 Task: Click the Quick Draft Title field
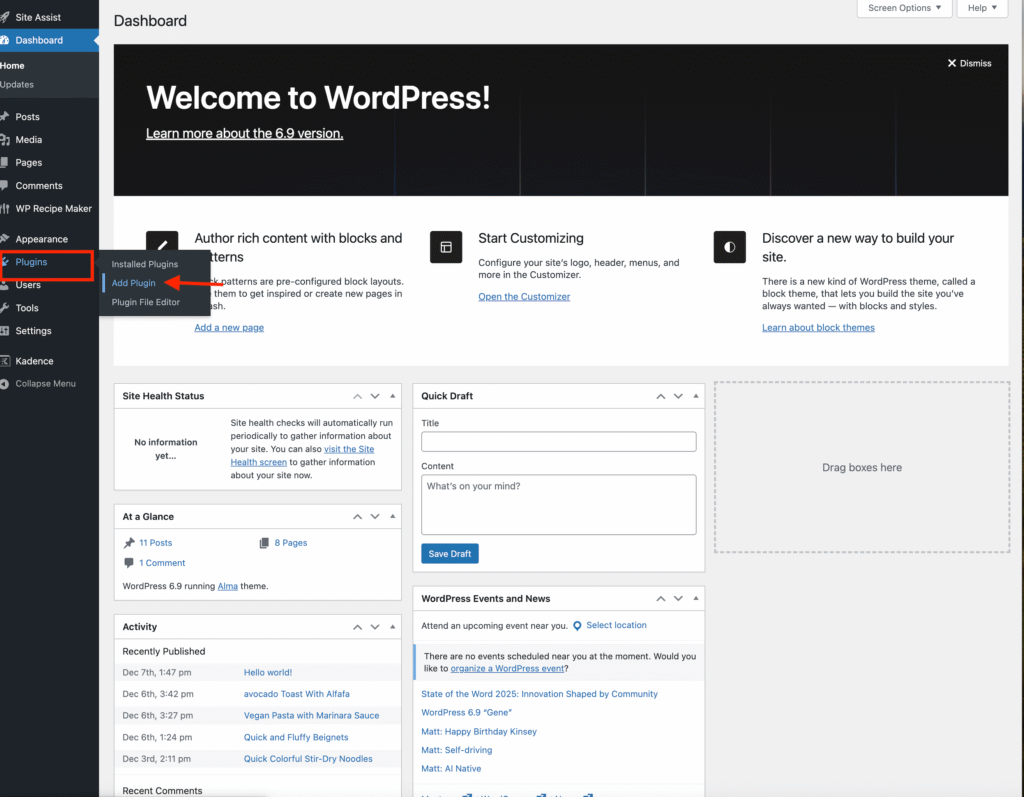point(558,442)
